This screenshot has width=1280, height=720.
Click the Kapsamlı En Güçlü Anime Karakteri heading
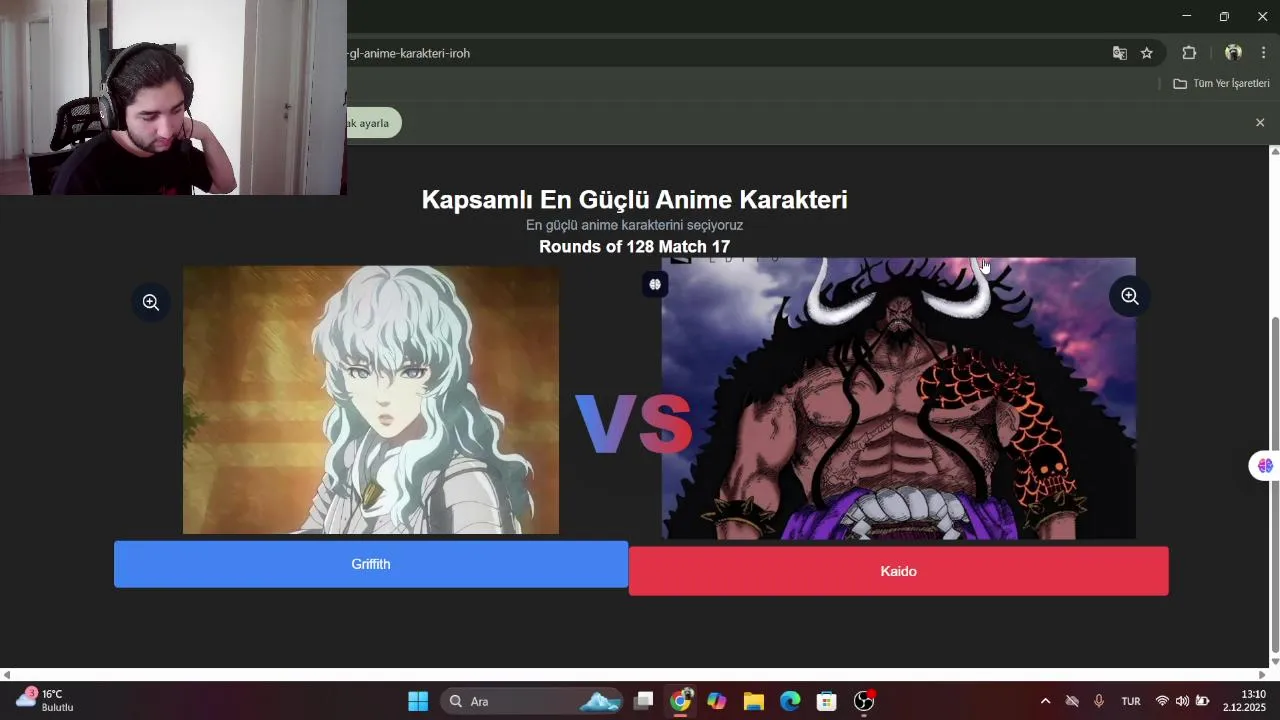pyautogui.click(x=634, y=199)
